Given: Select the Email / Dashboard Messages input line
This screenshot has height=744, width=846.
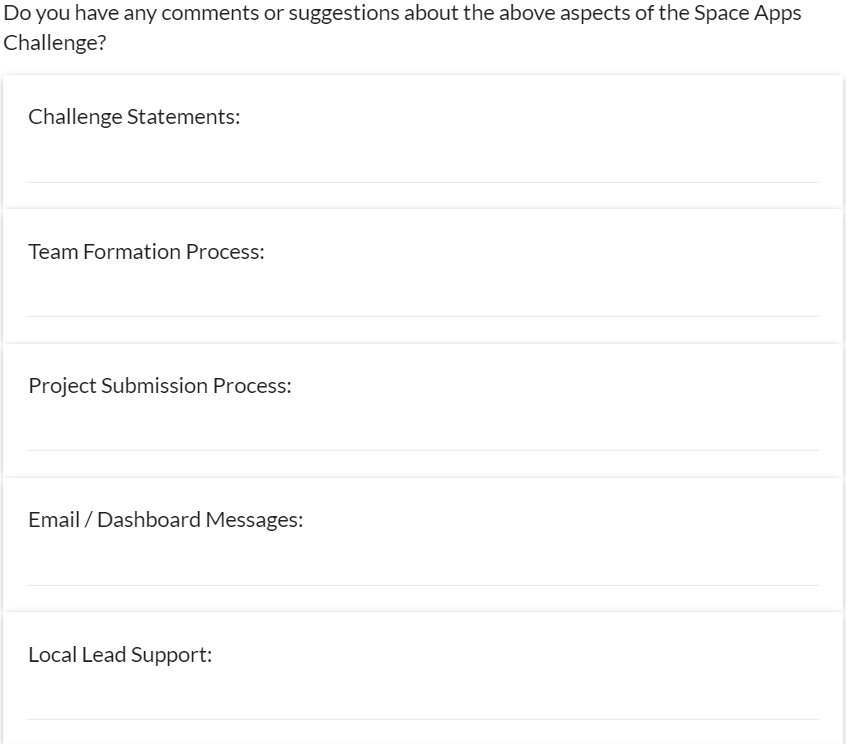Looking at the screenshot, I should (422, 569).
